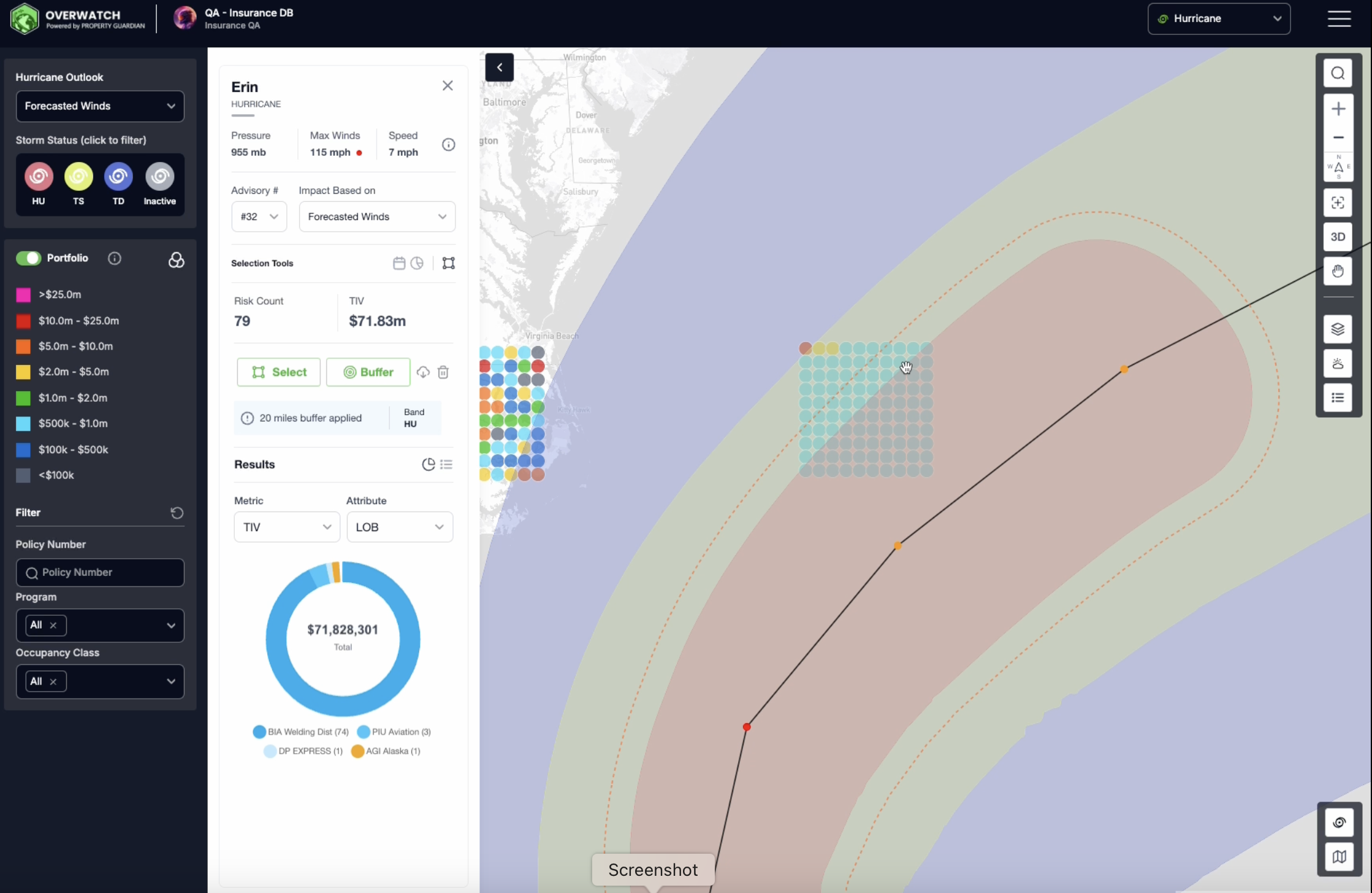The height and width of the screenshot is (893, 1372).
Task: Filter storms by HU status
Action: coord(39,177)
